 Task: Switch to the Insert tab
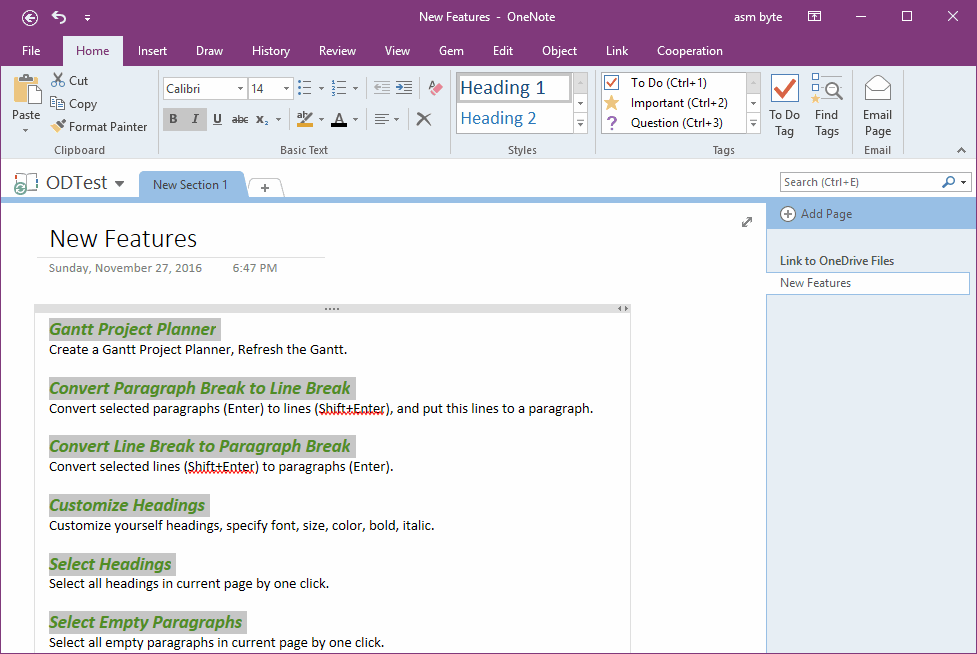pos(152,51)
